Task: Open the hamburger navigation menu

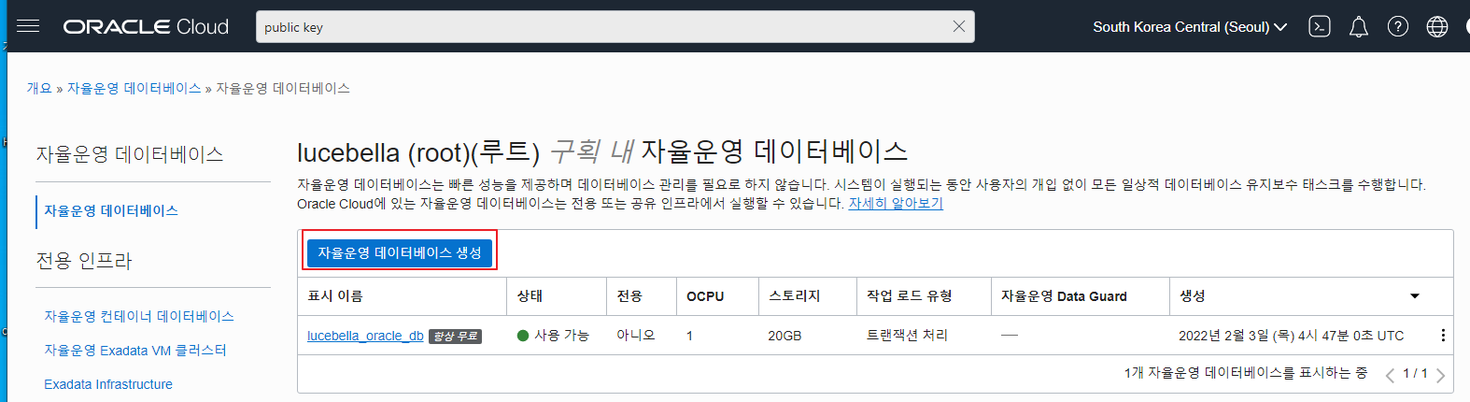Action: click(28, 26)
